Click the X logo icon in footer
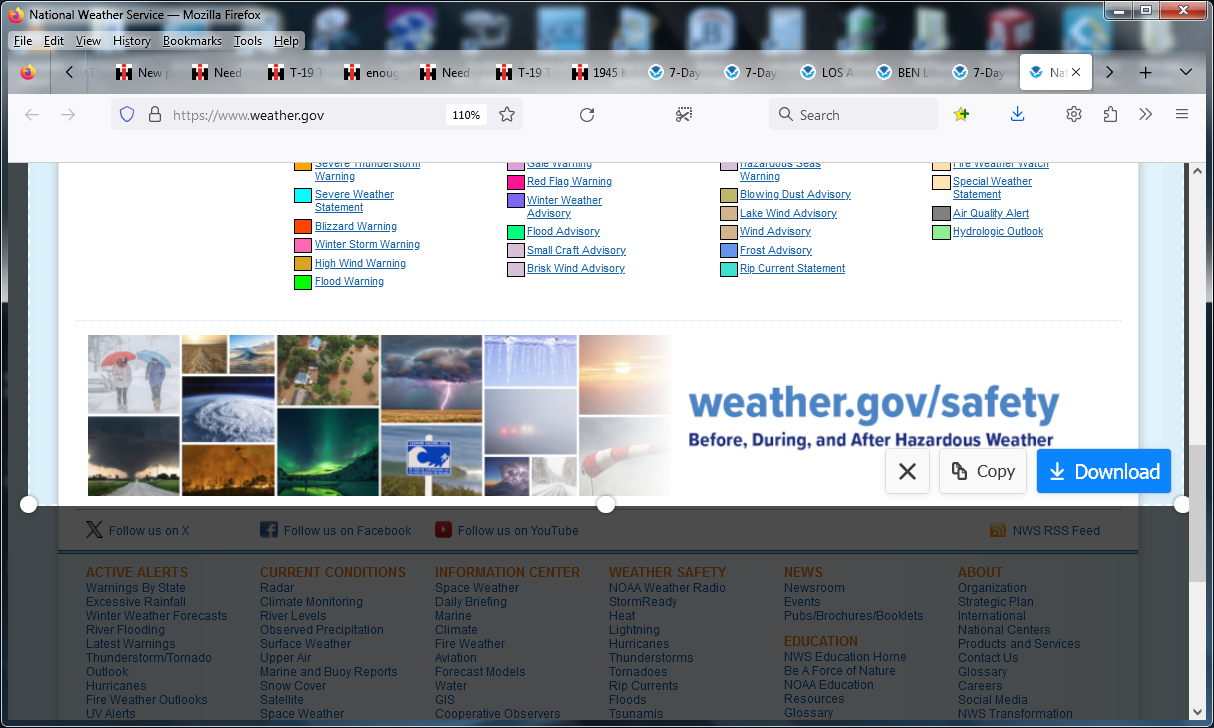The image size is (1214, 728). [94, 530]
